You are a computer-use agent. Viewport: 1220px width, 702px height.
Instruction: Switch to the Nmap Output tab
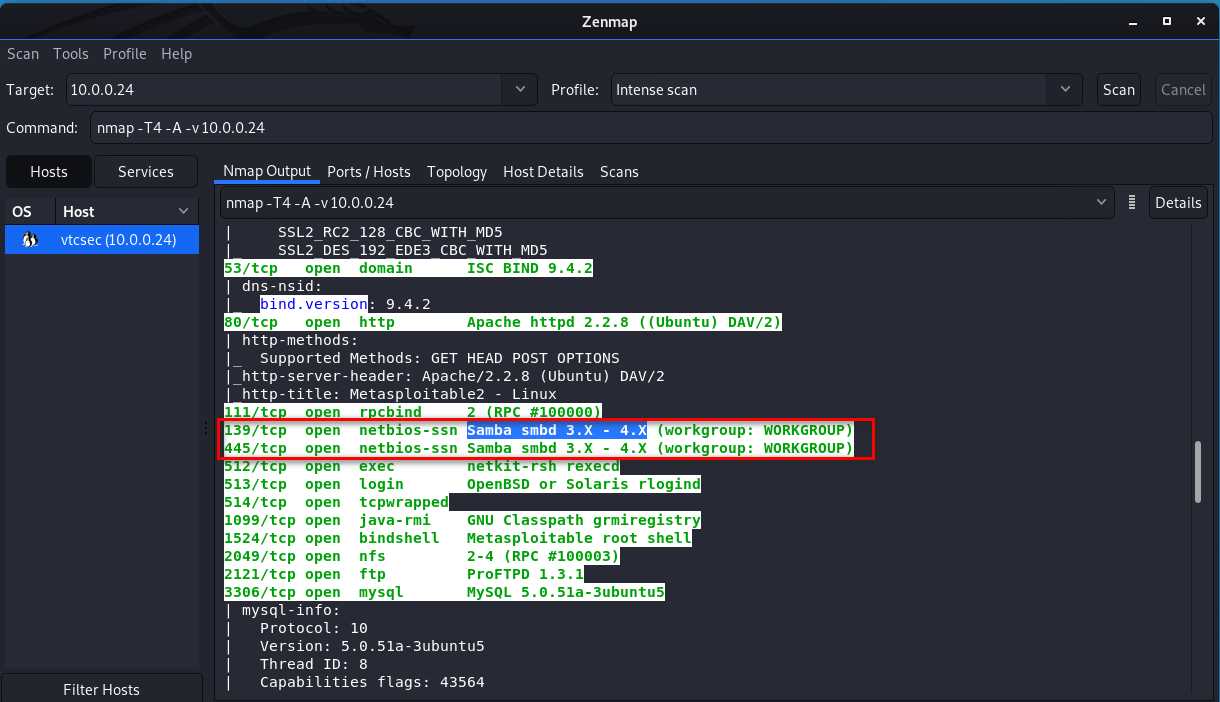click(x=267, y=171)
